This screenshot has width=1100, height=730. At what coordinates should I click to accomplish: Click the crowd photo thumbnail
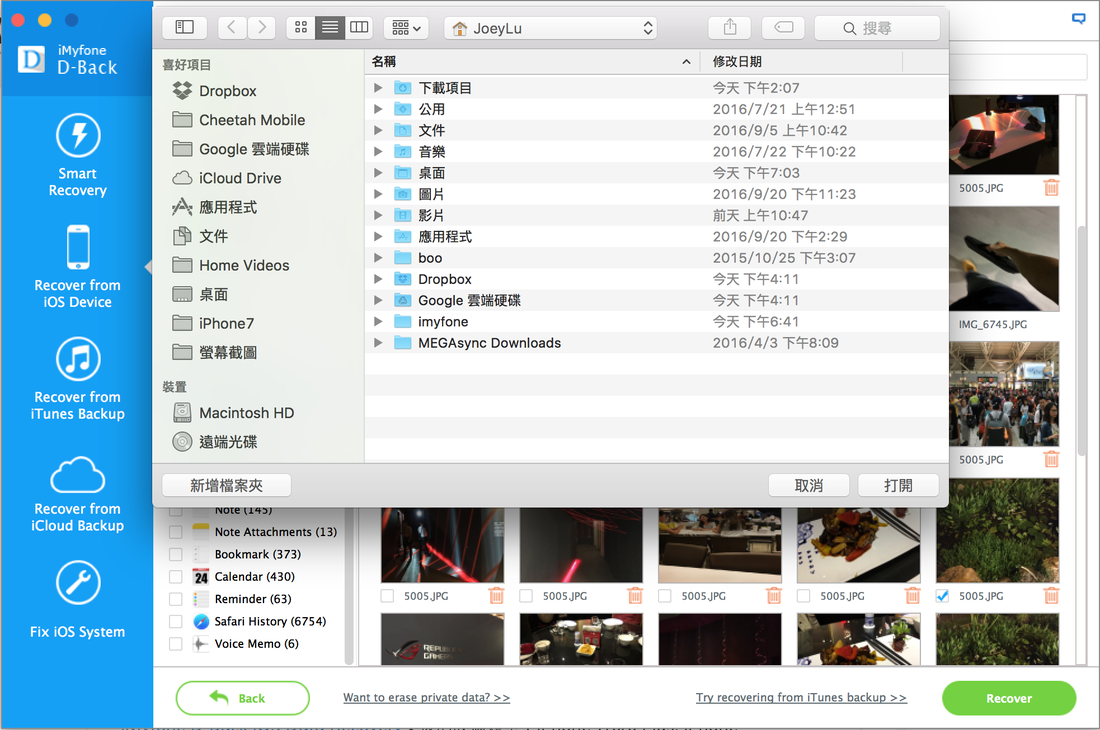(x=1004, y=395)
